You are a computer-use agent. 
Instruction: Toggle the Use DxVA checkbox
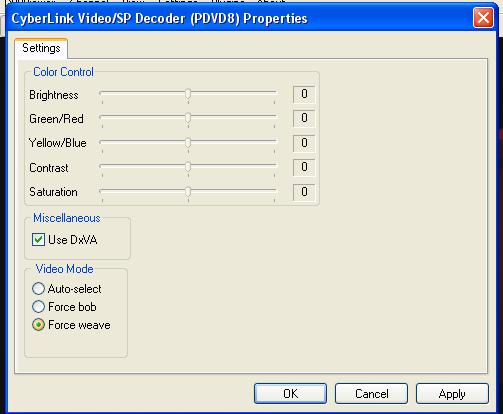38,240
